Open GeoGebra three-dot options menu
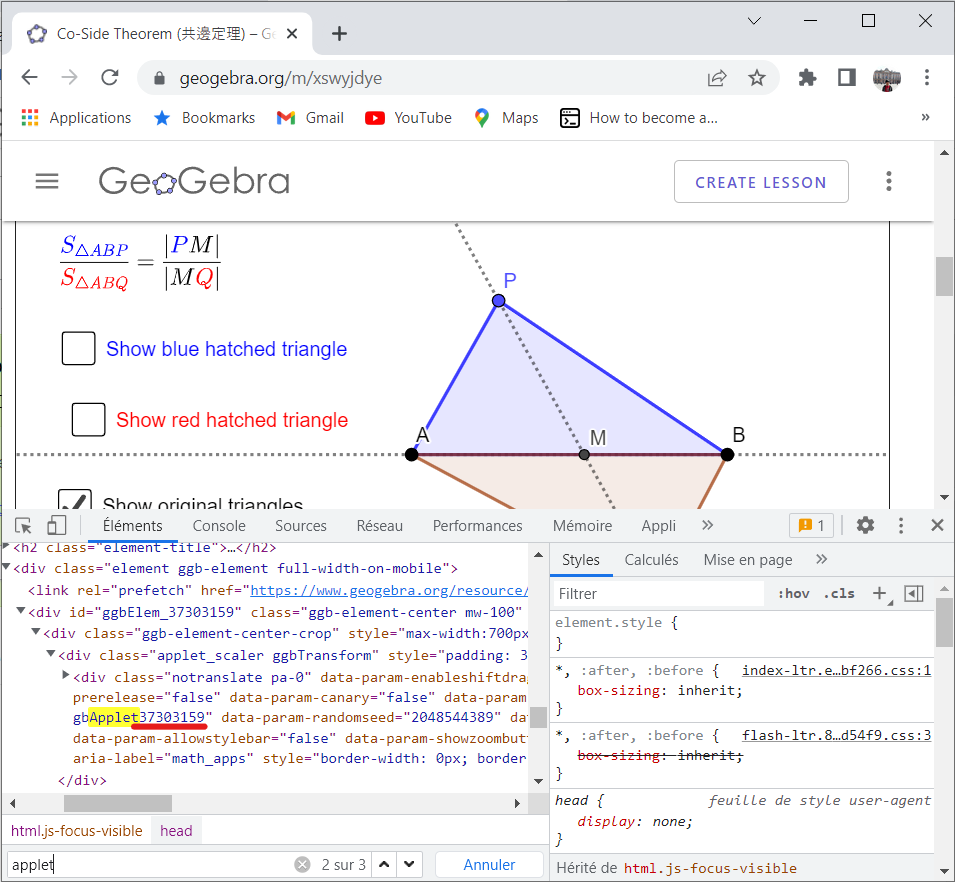The height and width of the screenshot is (882, 955). (888, 182)
